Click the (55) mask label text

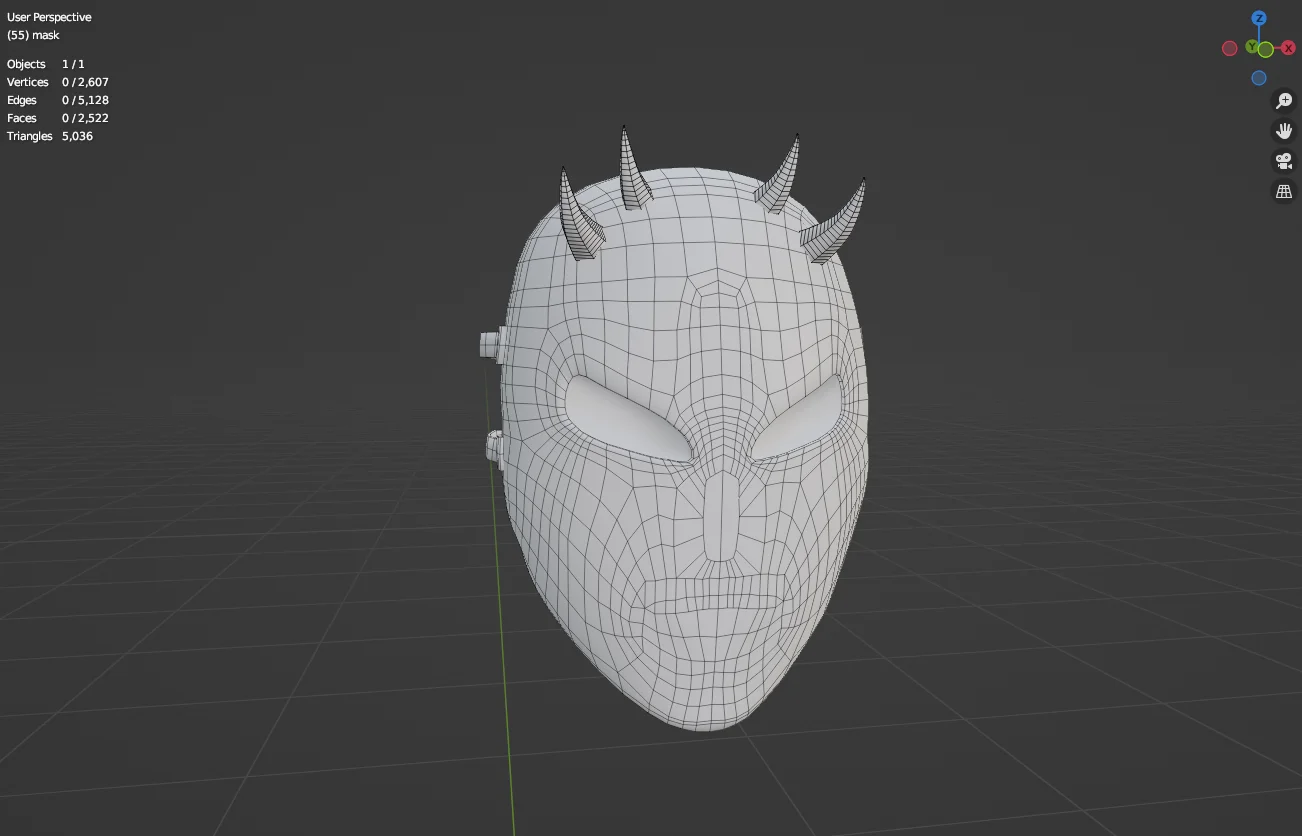click(34, 34)
